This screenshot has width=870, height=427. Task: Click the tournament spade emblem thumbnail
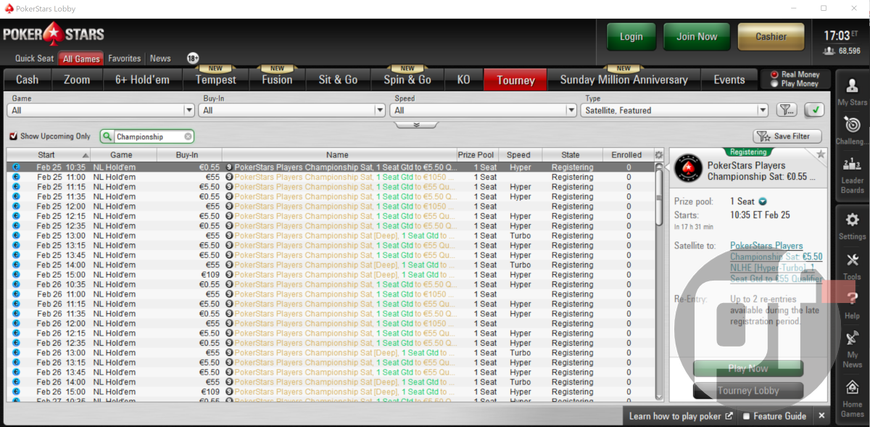687,170
